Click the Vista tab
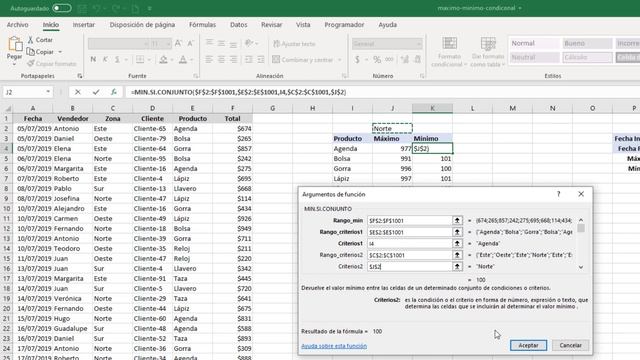This screenshot has height=360, width=640. [303, 25]
